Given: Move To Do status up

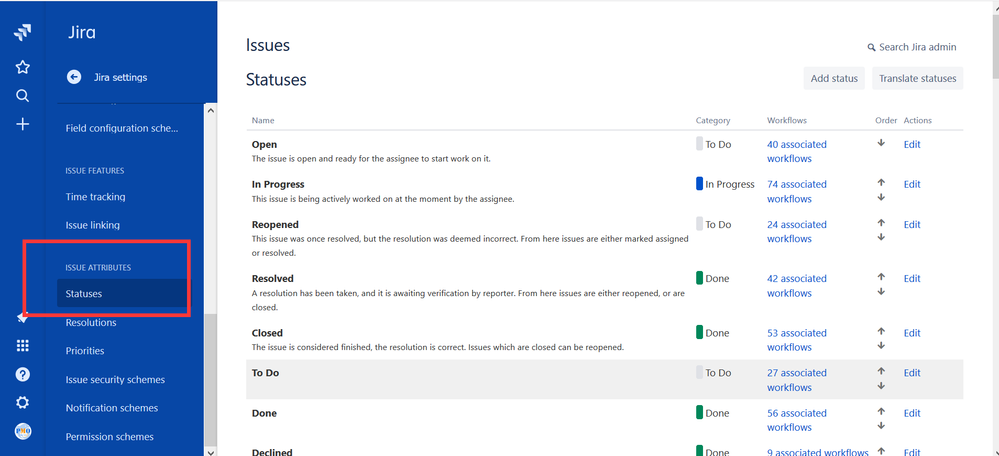Looking at the screenshot, I should (x=881, y=371).
